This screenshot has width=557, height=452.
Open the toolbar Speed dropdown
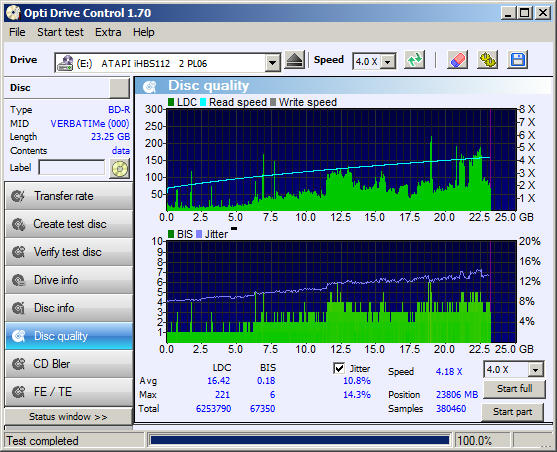[388, 62]
